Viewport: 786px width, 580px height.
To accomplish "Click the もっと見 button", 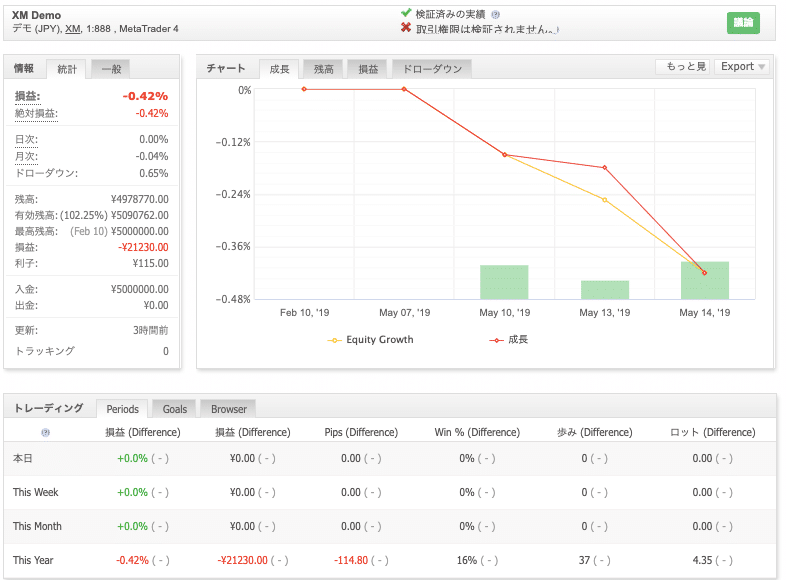I will click(685, 67).
